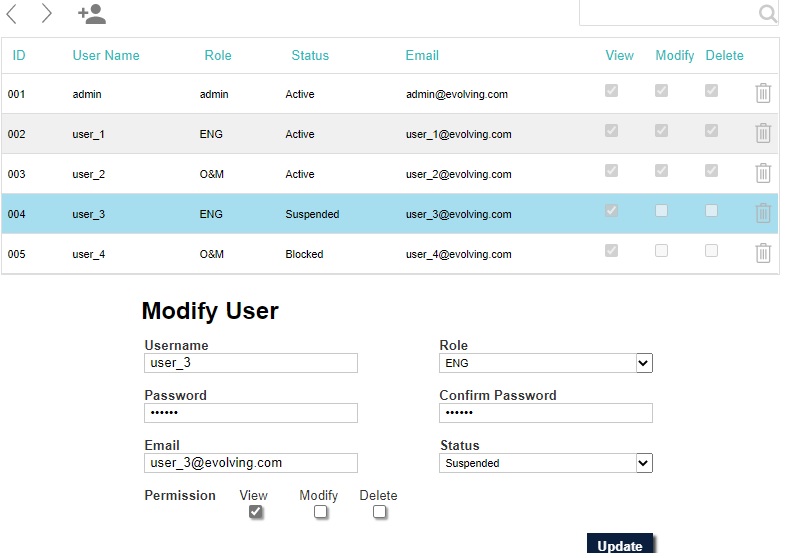The image size is (794, 558).
Task: Click the Update button
Action: click(x=619, y=545)
